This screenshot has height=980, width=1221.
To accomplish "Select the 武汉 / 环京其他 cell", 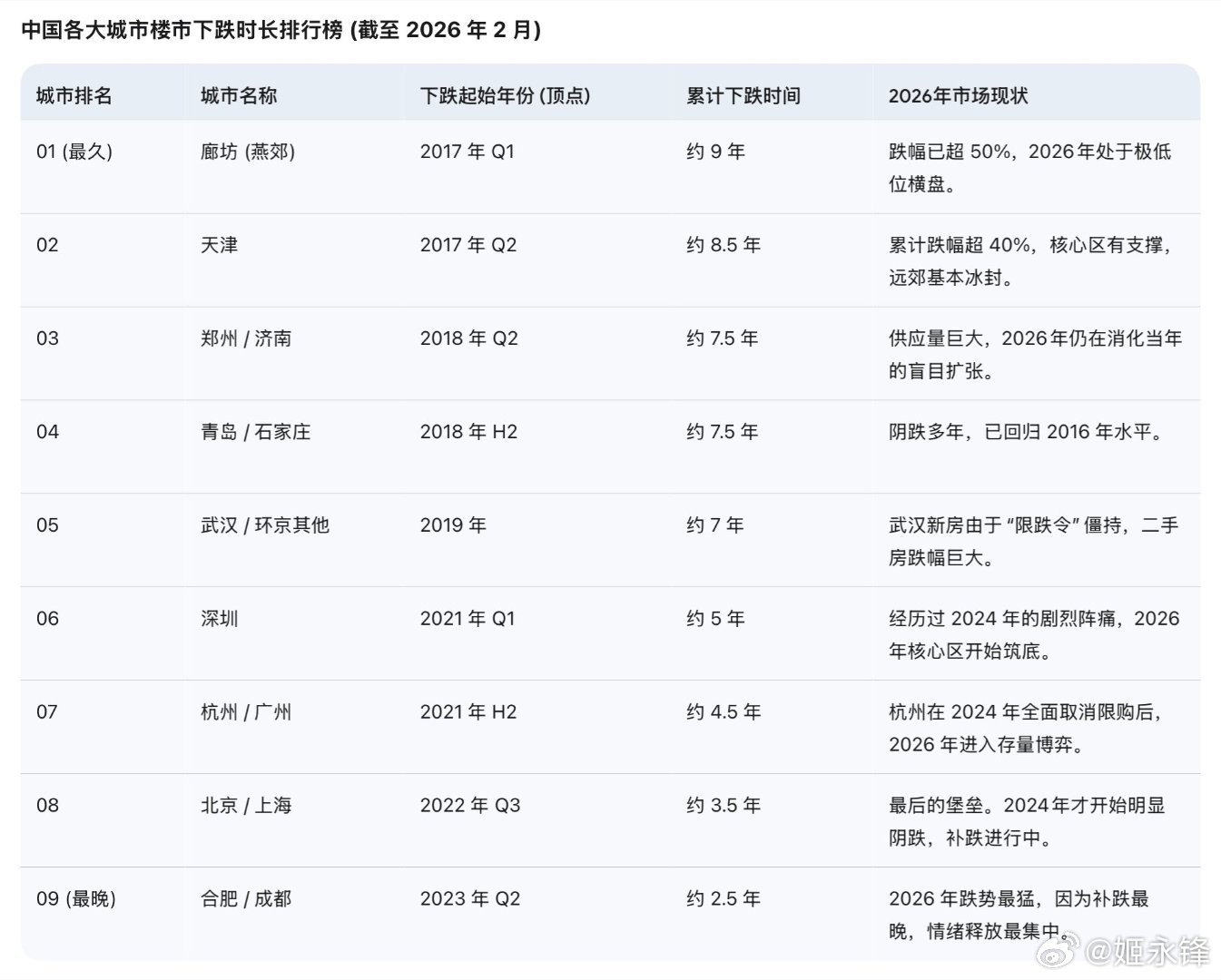I will [x=263, y=524].
